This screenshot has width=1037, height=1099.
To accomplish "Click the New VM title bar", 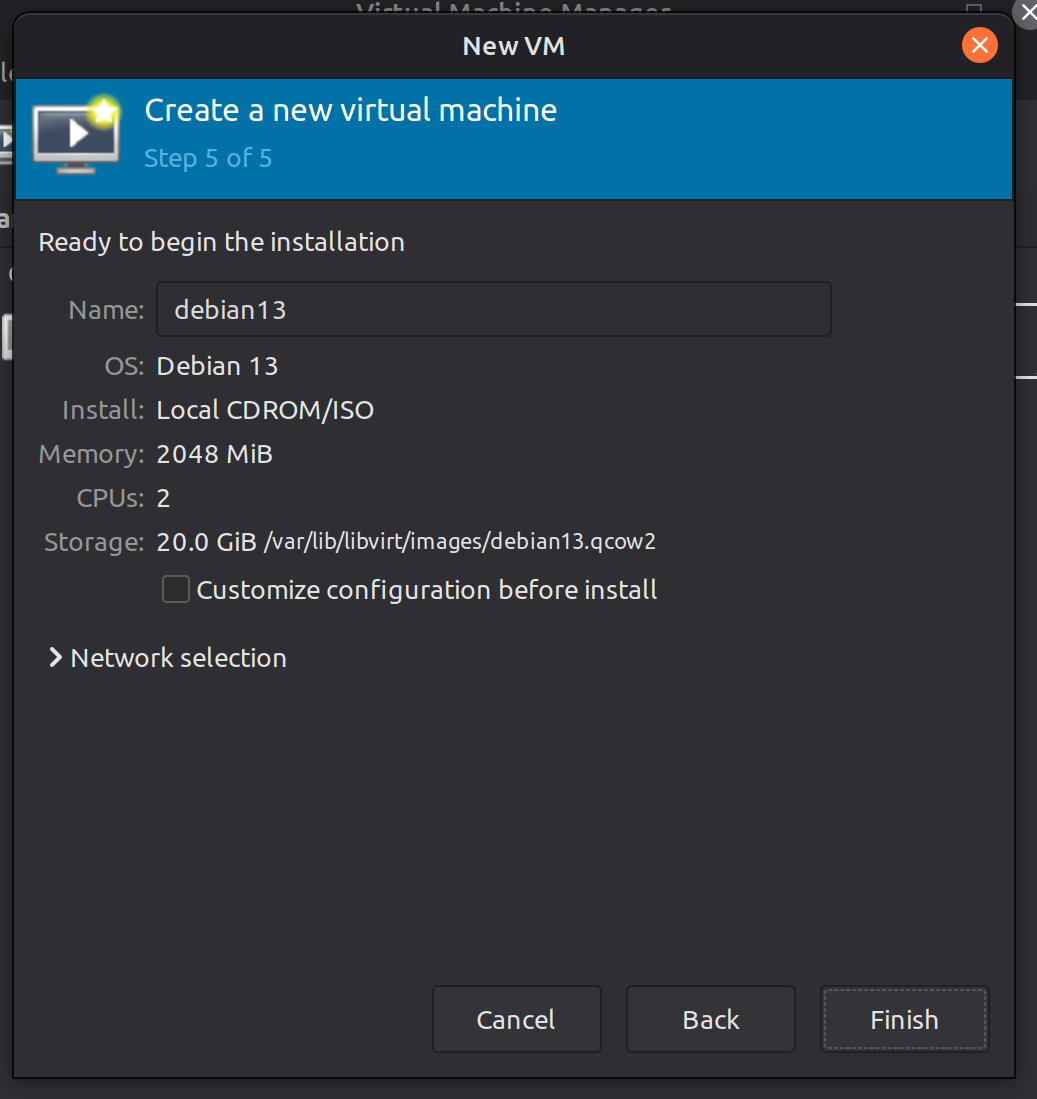I will pos(514,45).
